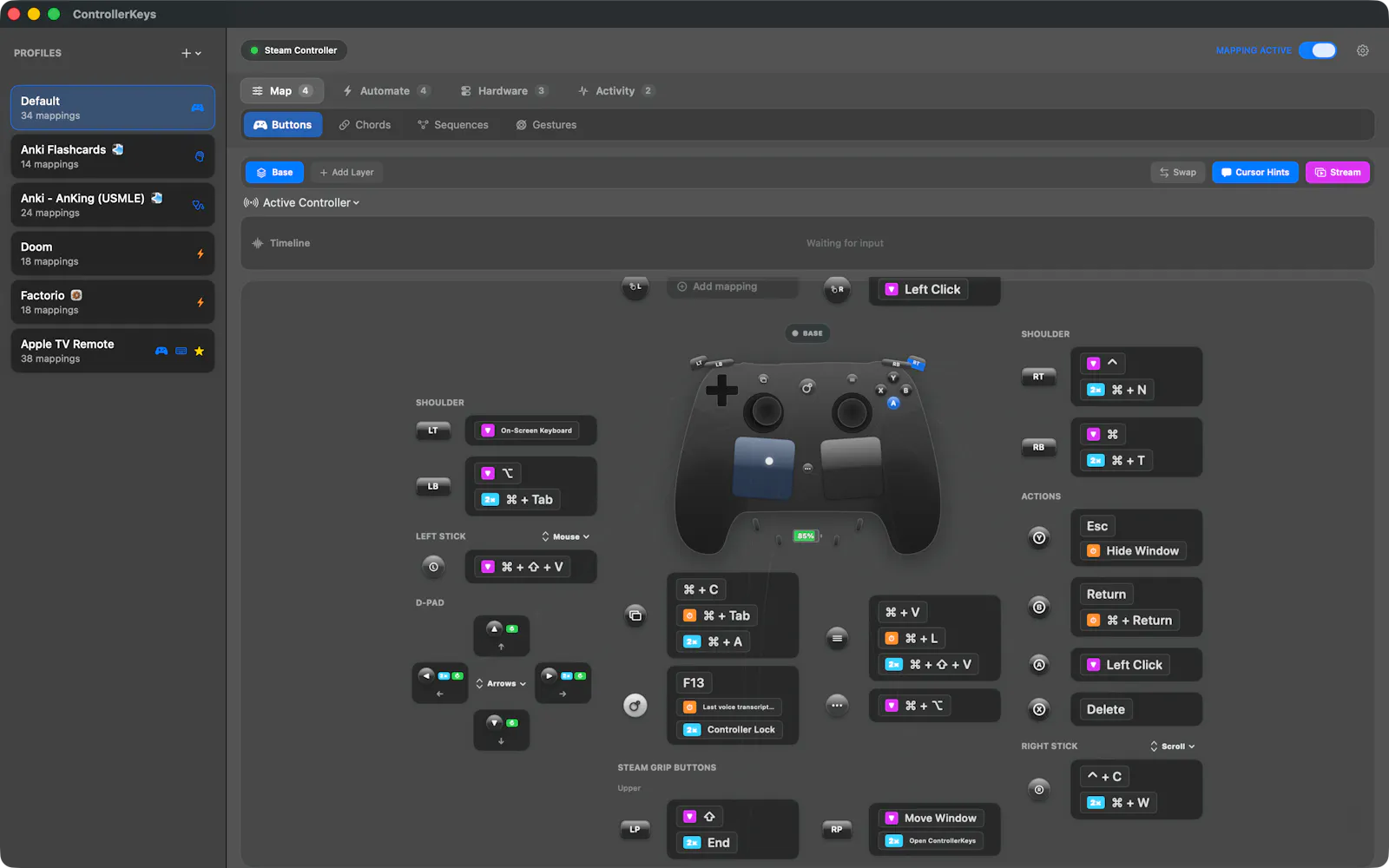Viewport: 1389px width, 868px height.
Task: Click the Add mapping field
Action: pos(732,286)
